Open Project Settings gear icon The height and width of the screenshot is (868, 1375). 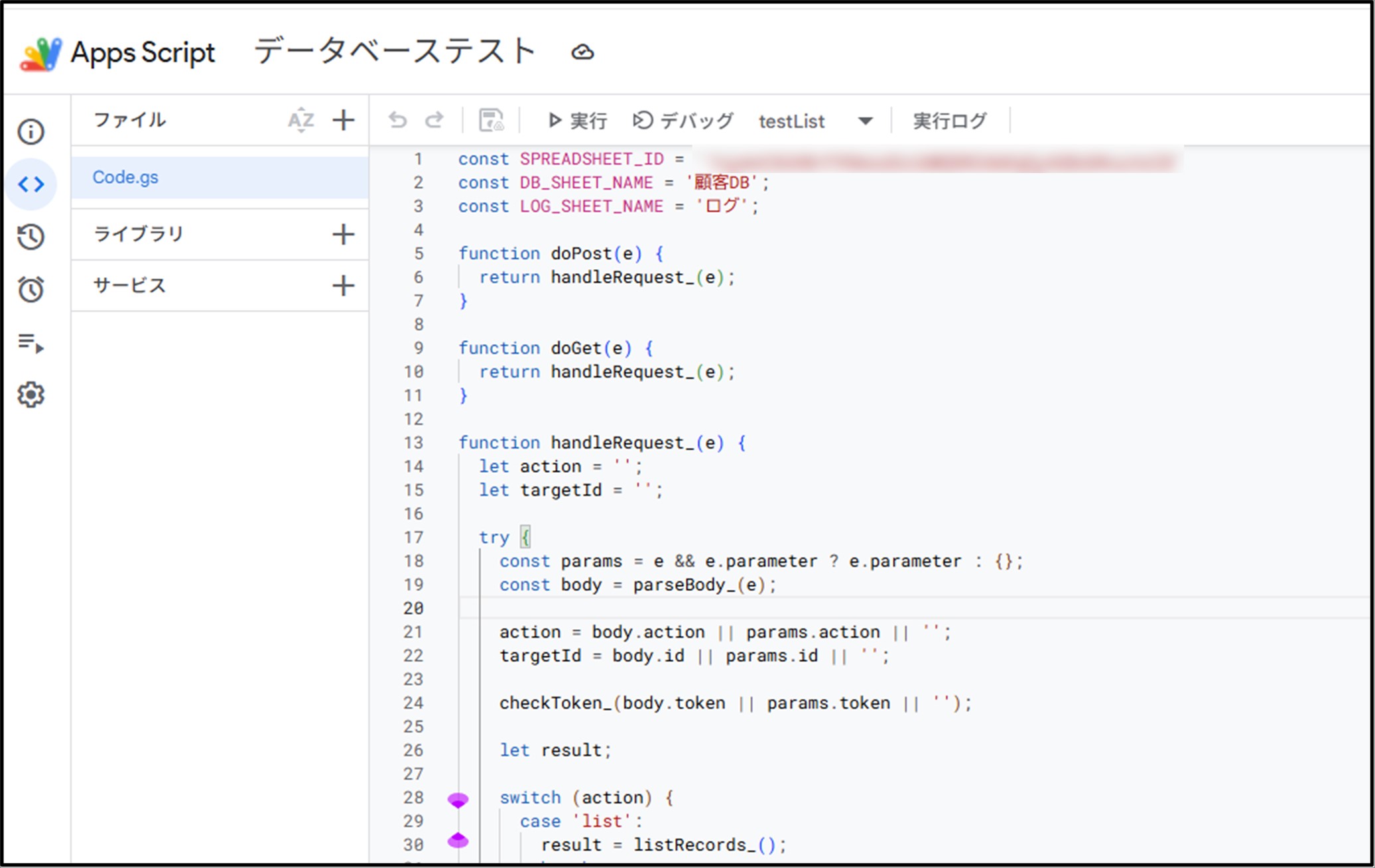tap(31, 395)
